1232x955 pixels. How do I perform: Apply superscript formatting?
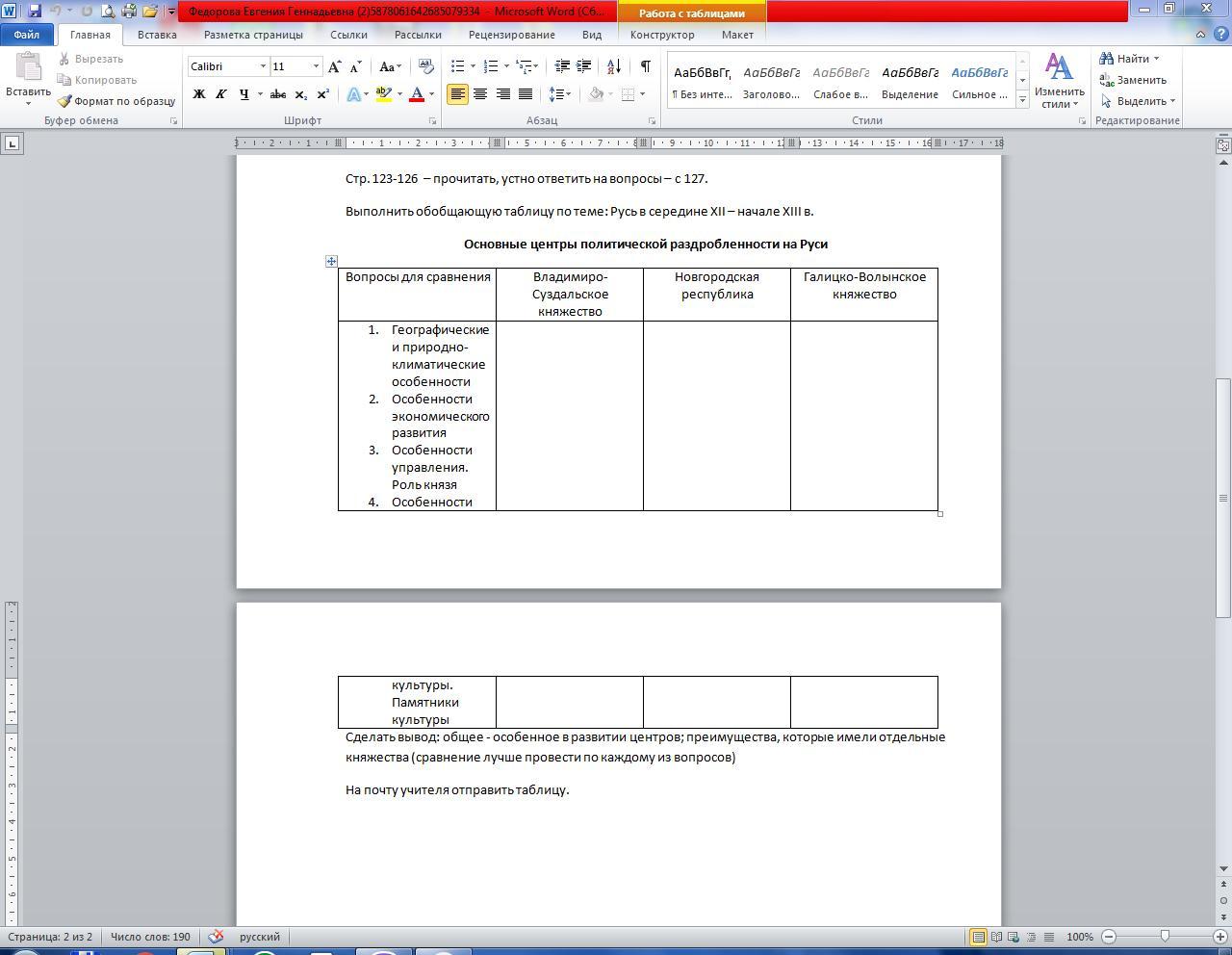point(322,94)
